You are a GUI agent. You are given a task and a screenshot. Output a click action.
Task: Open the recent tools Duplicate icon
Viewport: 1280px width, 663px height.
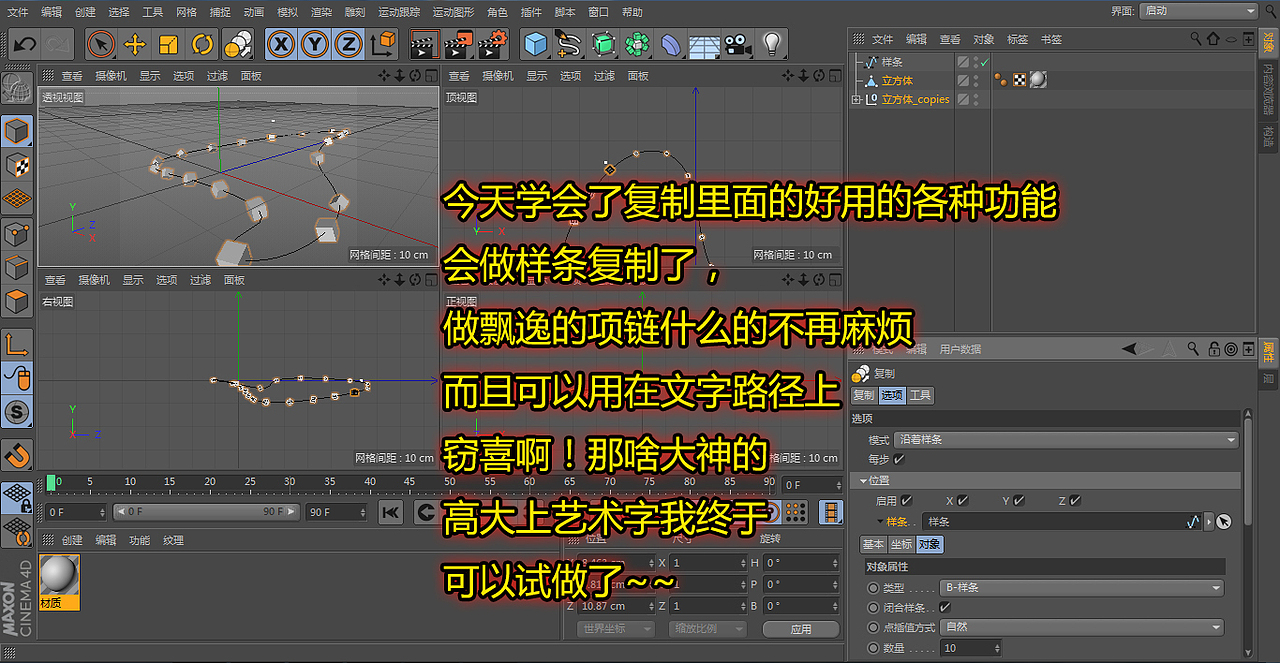tap(238, 44)
